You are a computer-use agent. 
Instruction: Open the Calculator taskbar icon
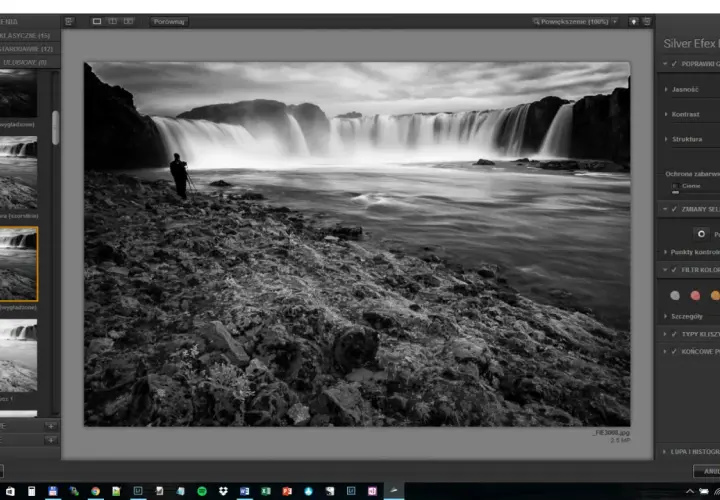[x=32, y=491]
